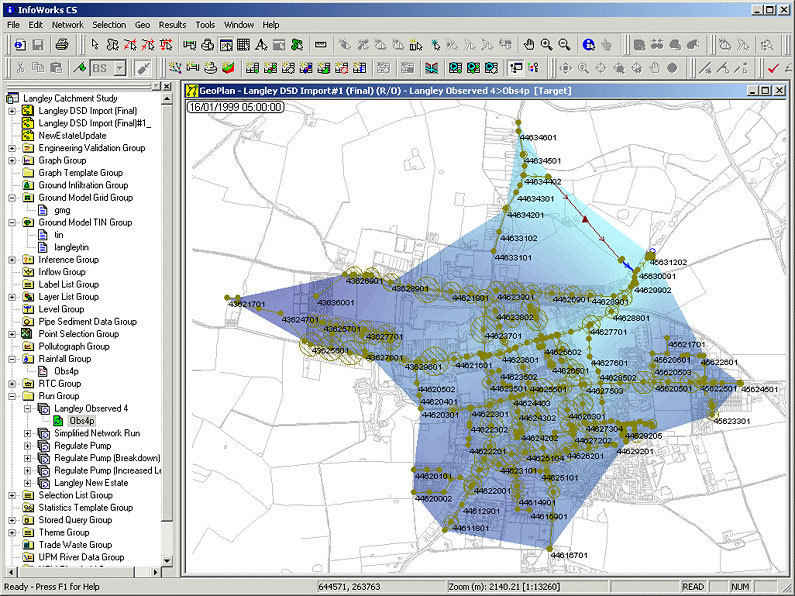Click the Cut scissors icon
Screen dimensions: 795x596
pyautogui.click(x=20, y=68)
